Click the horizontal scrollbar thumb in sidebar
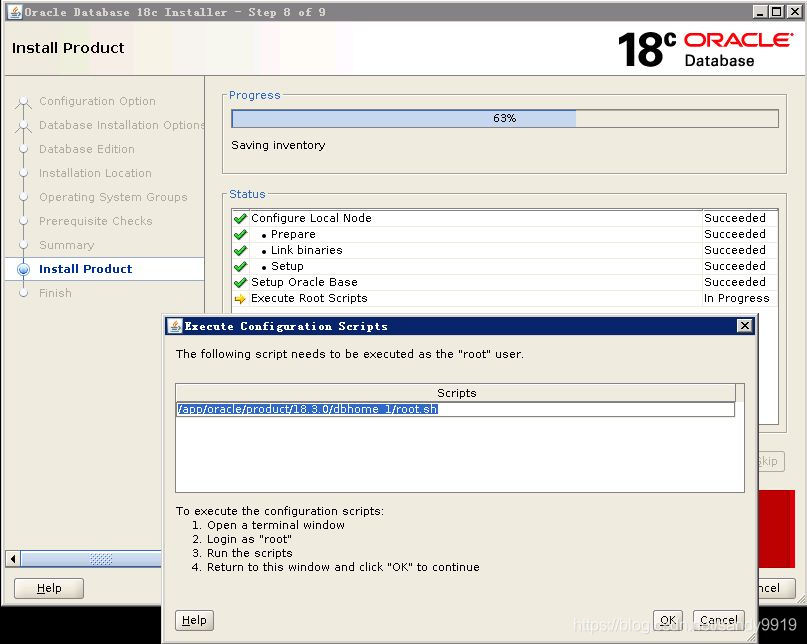 pos(91,559)
